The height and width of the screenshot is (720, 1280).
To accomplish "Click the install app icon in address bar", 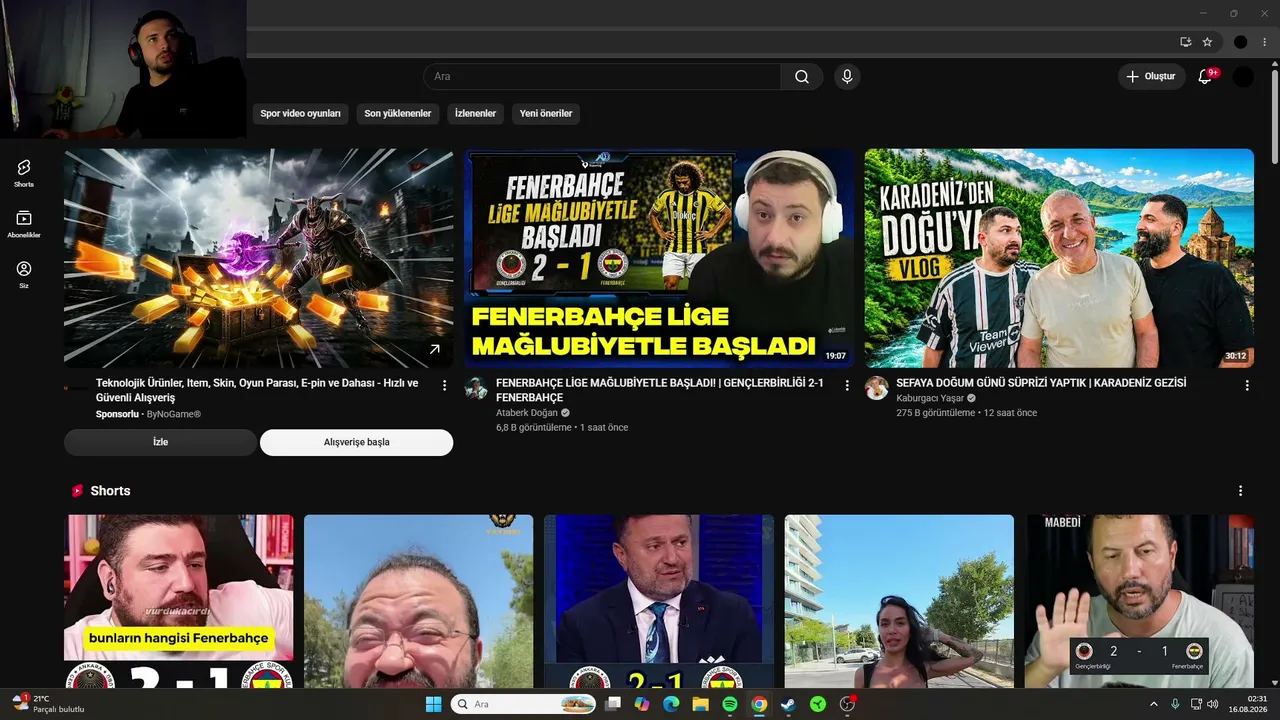I will click(x=1186, y=42).
